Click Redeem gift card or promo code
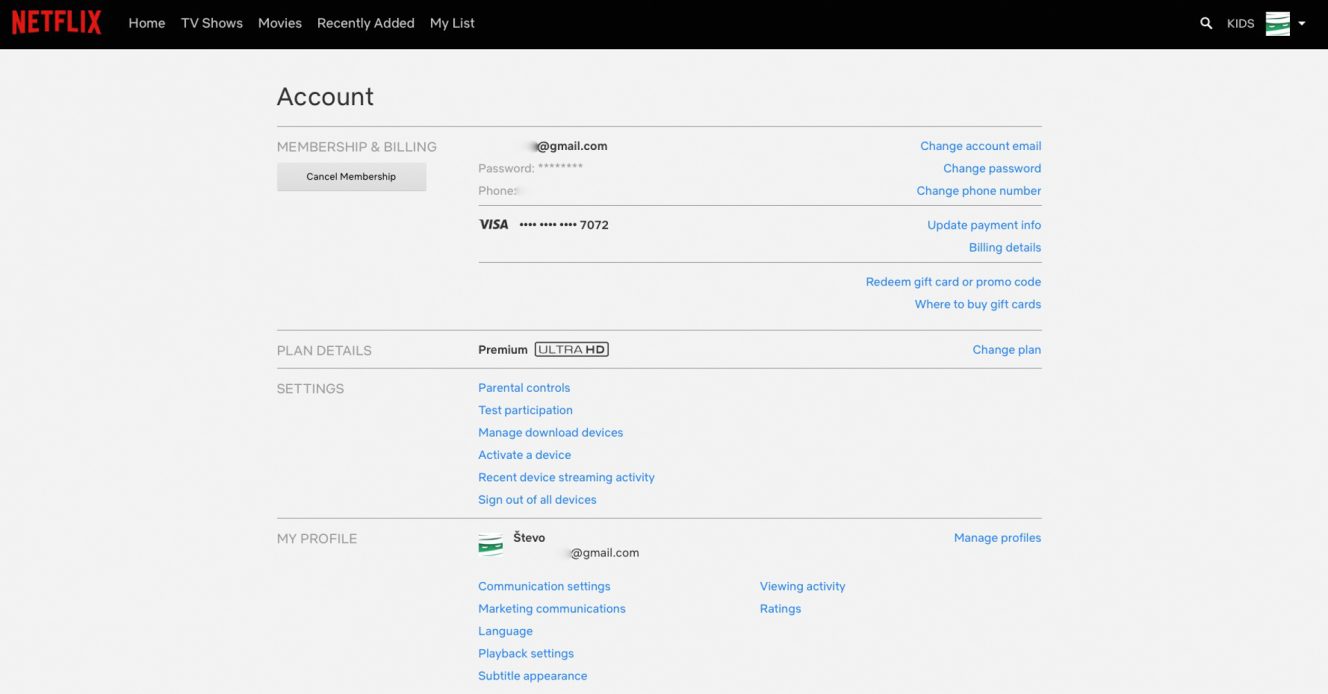Image resolution: width=1328 pixels, height=694 pixels. click(953, 282)
